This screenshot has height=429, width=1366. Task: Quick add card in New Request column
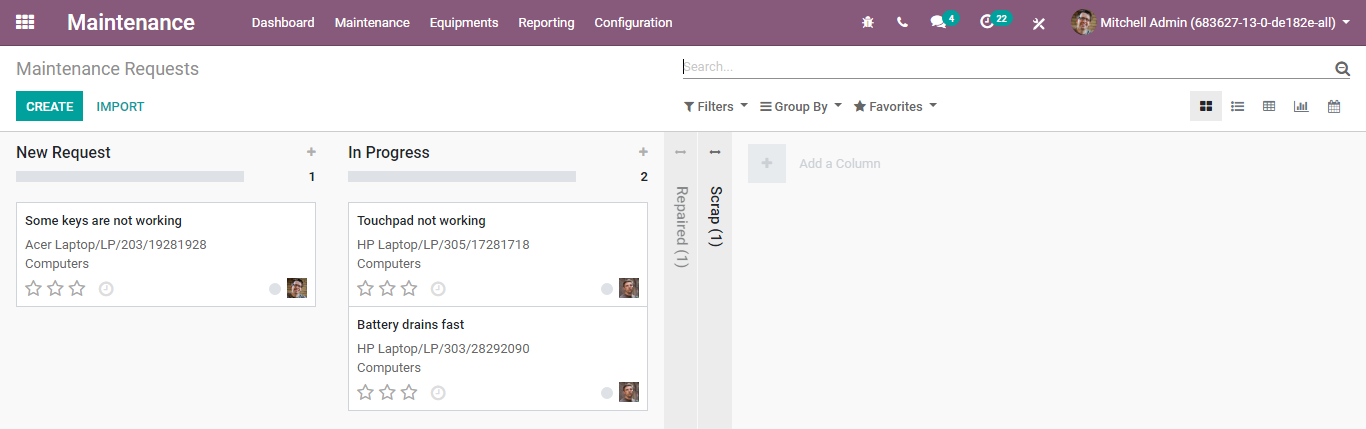[311, 152]
